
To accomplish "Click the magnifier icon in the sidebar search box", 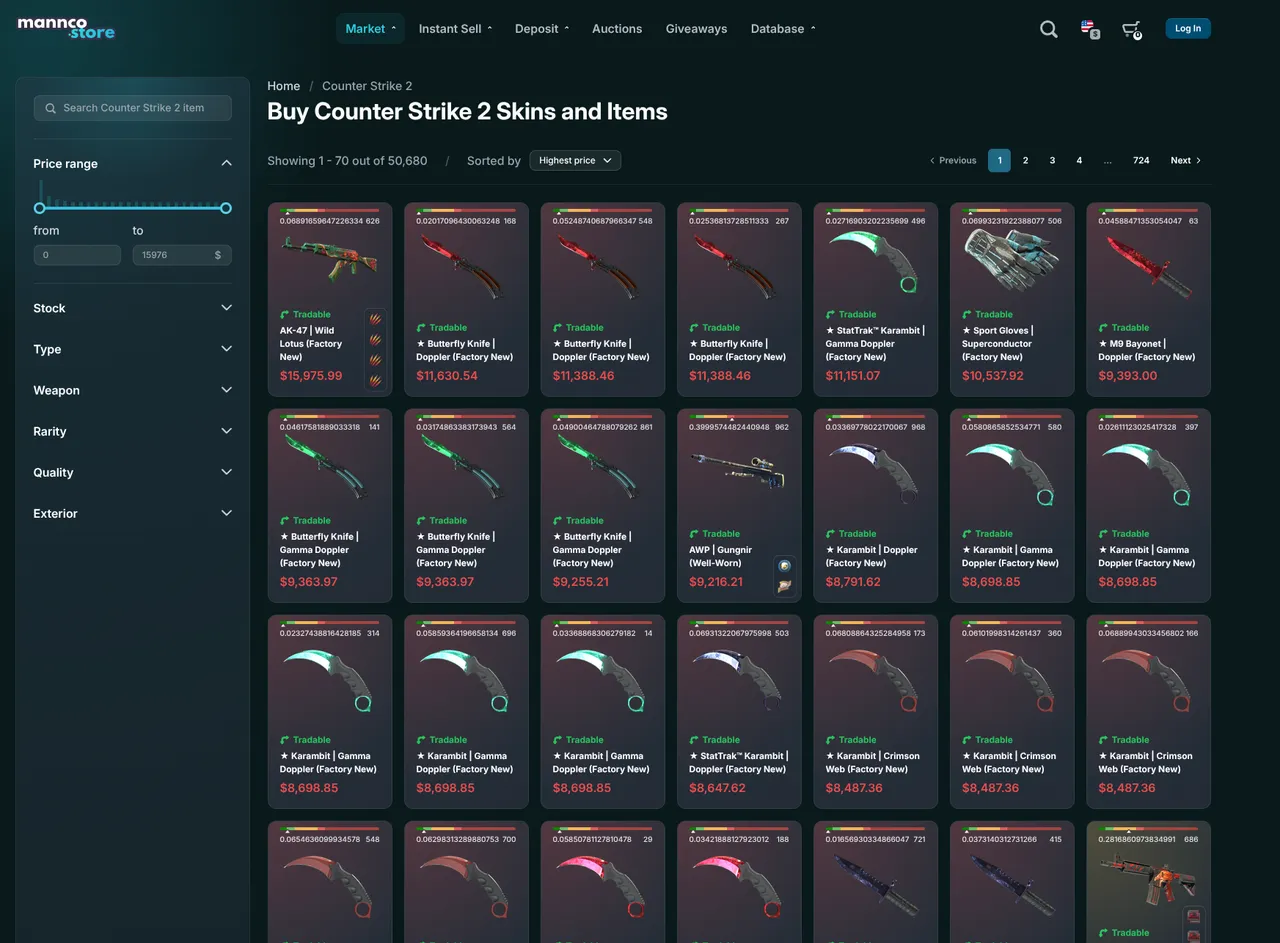I will 51,108.
